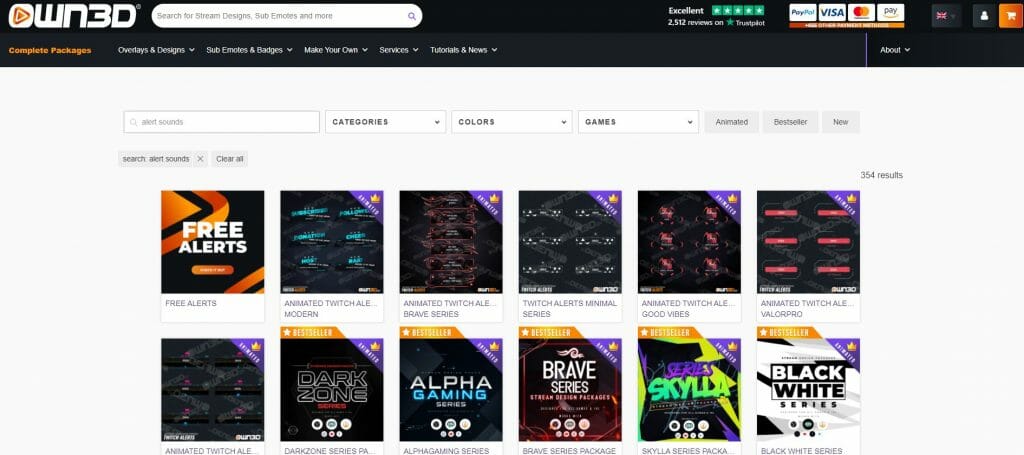Screen dimensions: 1024x455
Task: Click the PayPal payment icon
Action: 803,12
